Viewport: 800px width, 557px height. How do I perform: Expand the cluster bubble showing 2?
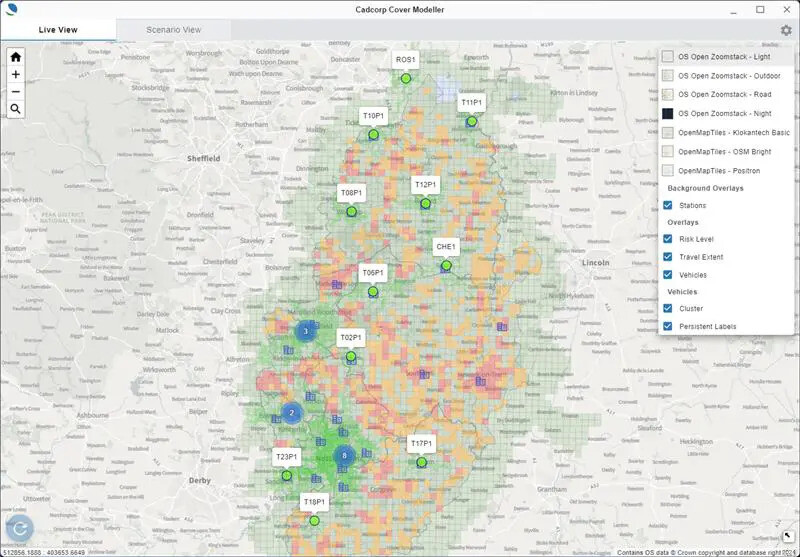pos(291,412)
